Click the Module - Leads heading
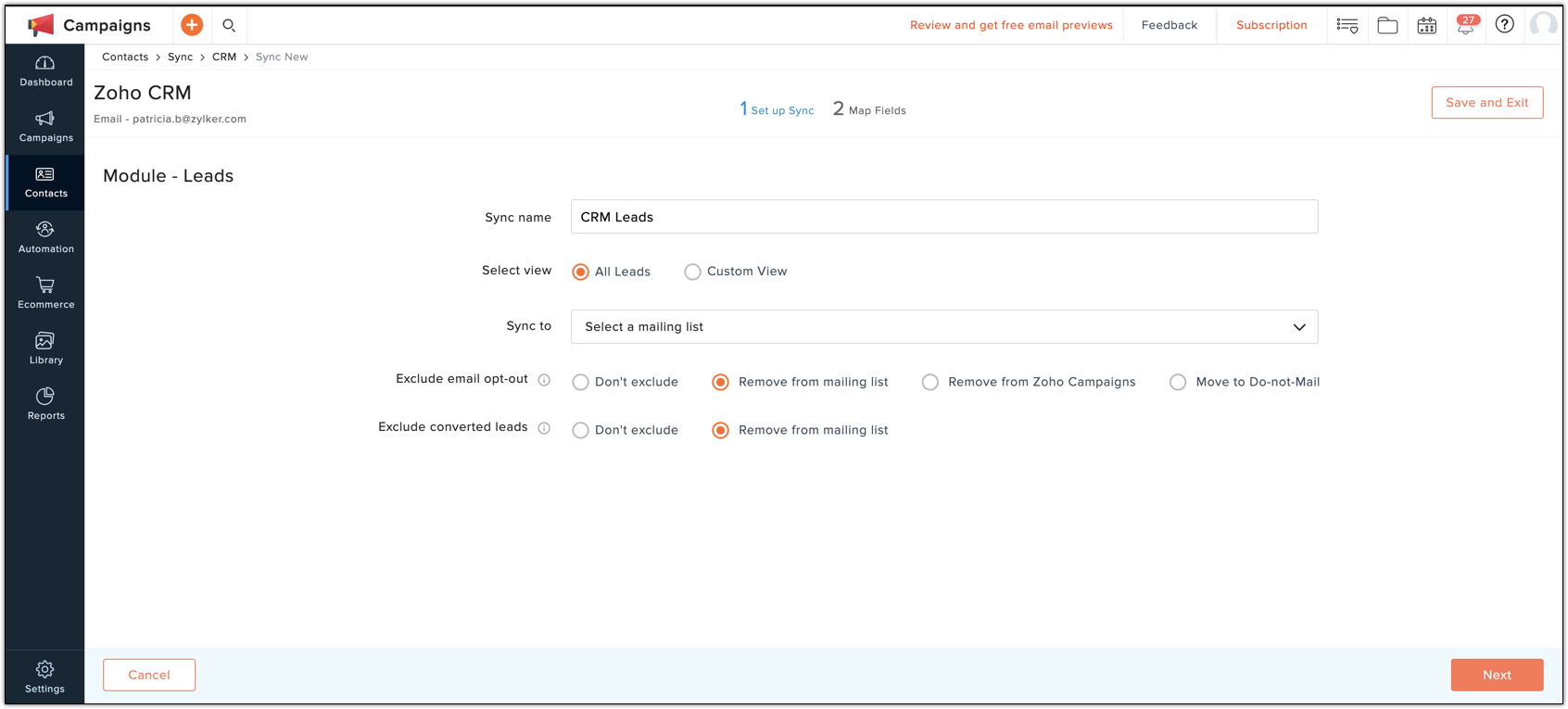The width and height of the screenshot is (1568, 709). 168,176
